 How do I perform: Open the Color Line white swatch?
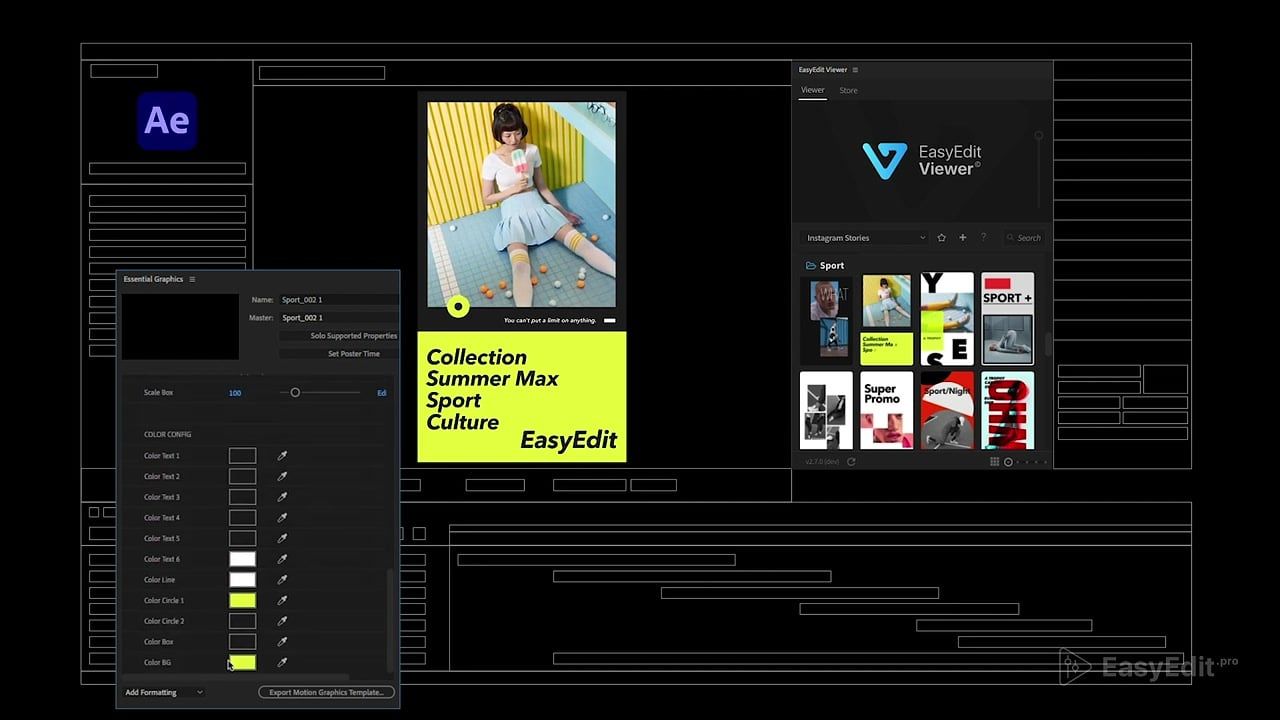tap(242, 580)
